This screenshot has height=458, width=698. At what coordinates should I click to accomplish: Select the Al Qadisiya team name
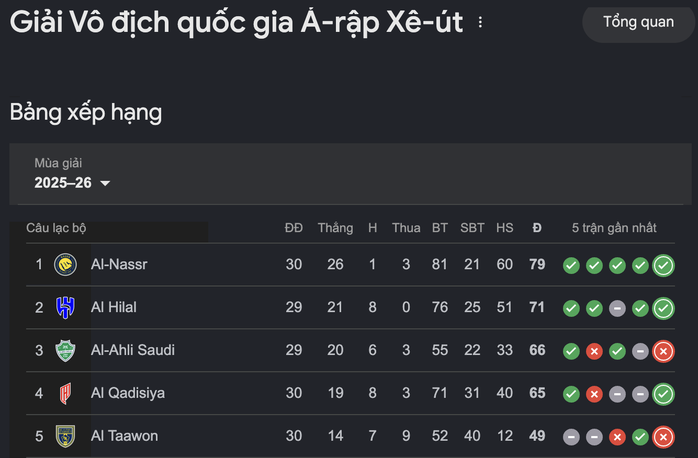[x=127, y=394]
